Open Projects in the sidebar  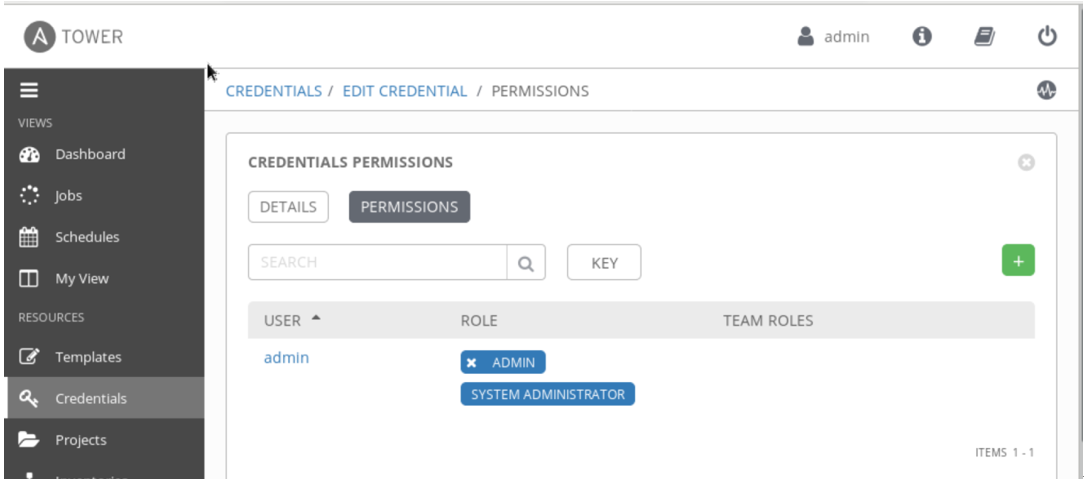[104, 440]
